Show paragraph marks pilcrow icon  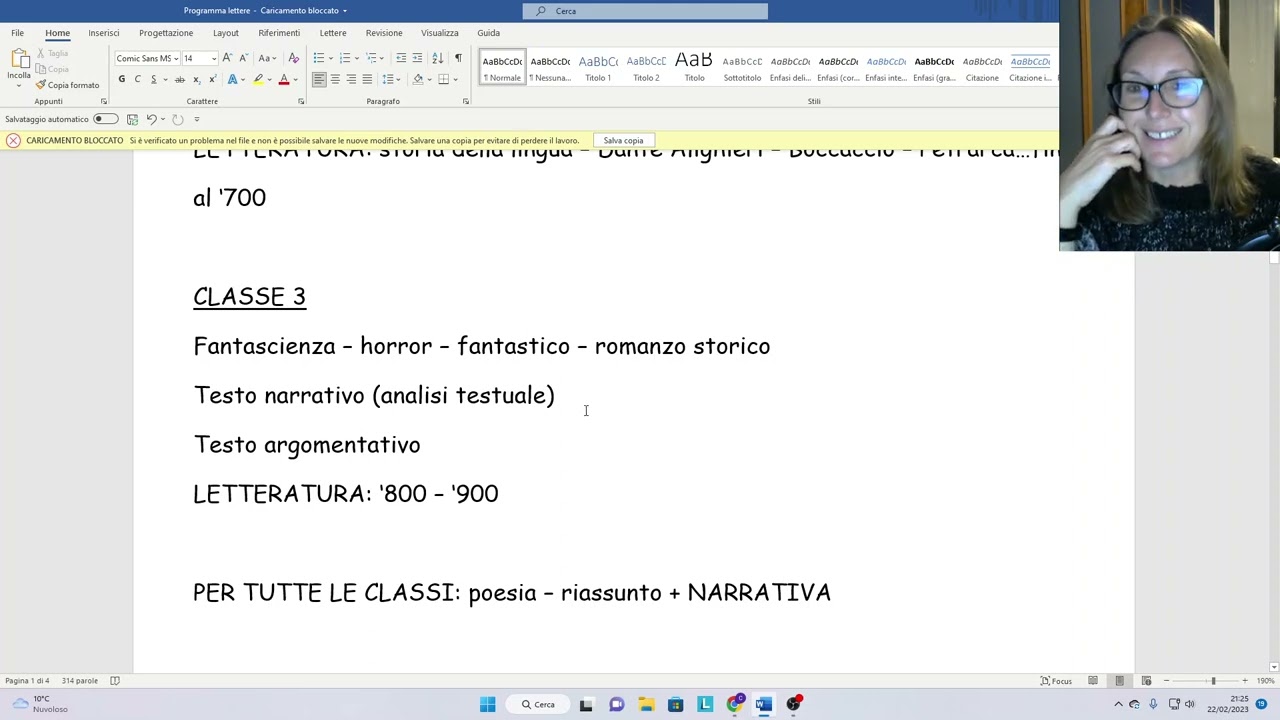click(458, 58)
